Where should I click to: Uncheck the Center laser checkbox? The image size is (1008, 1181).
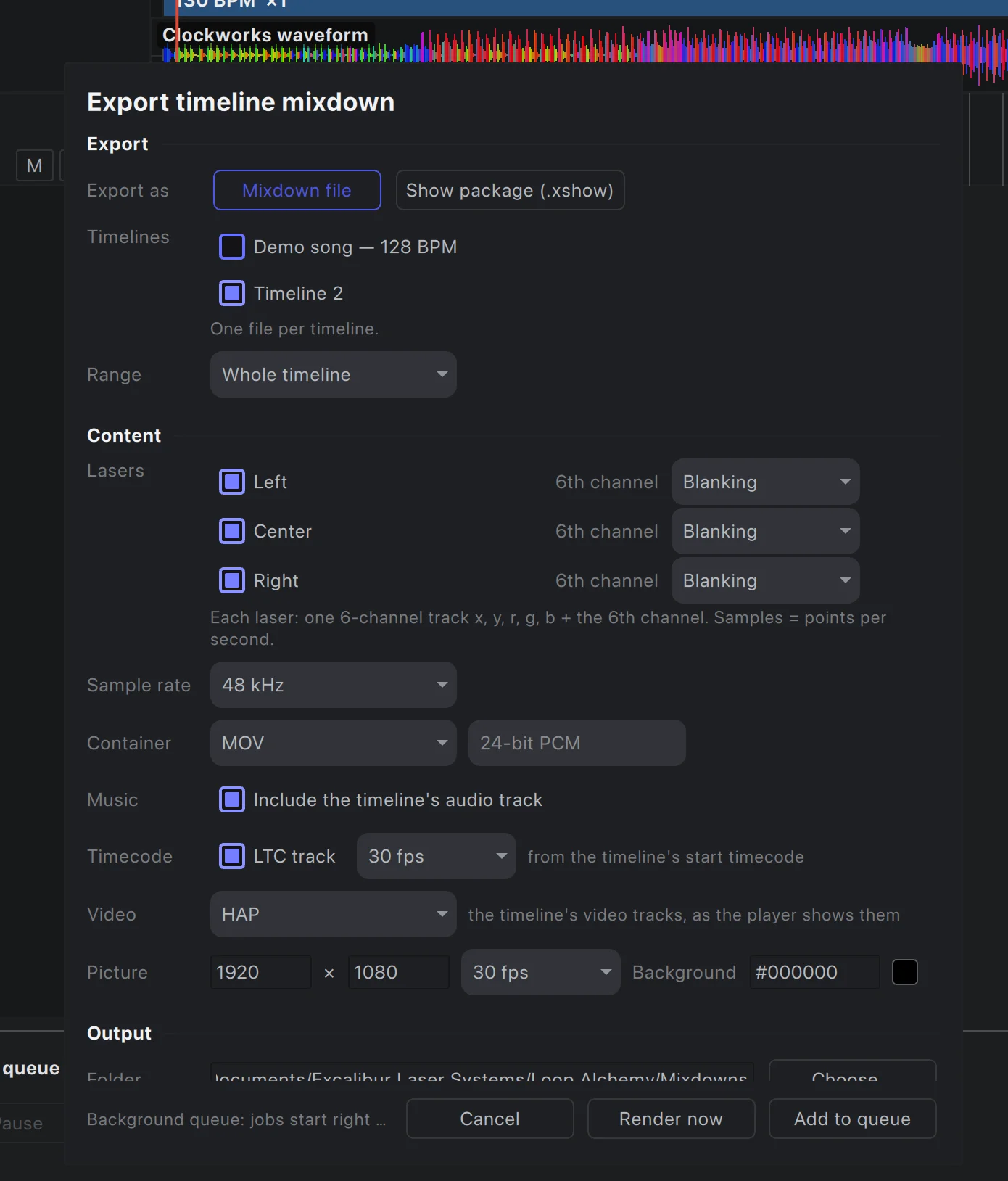[232, 531]
